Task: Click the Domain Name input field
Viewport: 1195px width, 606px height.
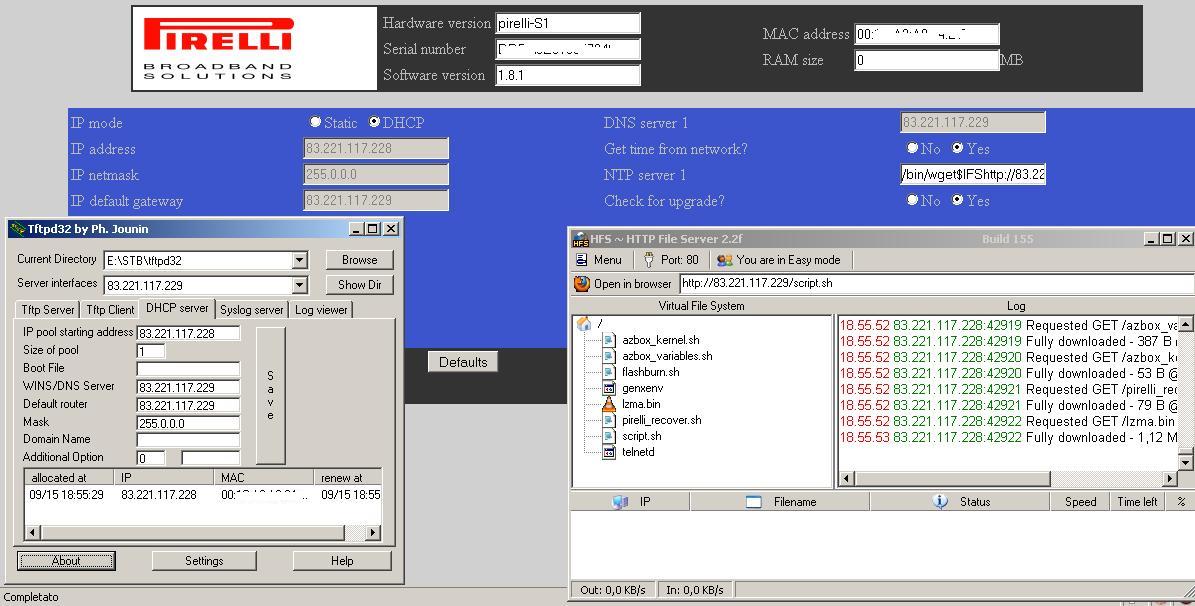Action: tap(188, 440)
